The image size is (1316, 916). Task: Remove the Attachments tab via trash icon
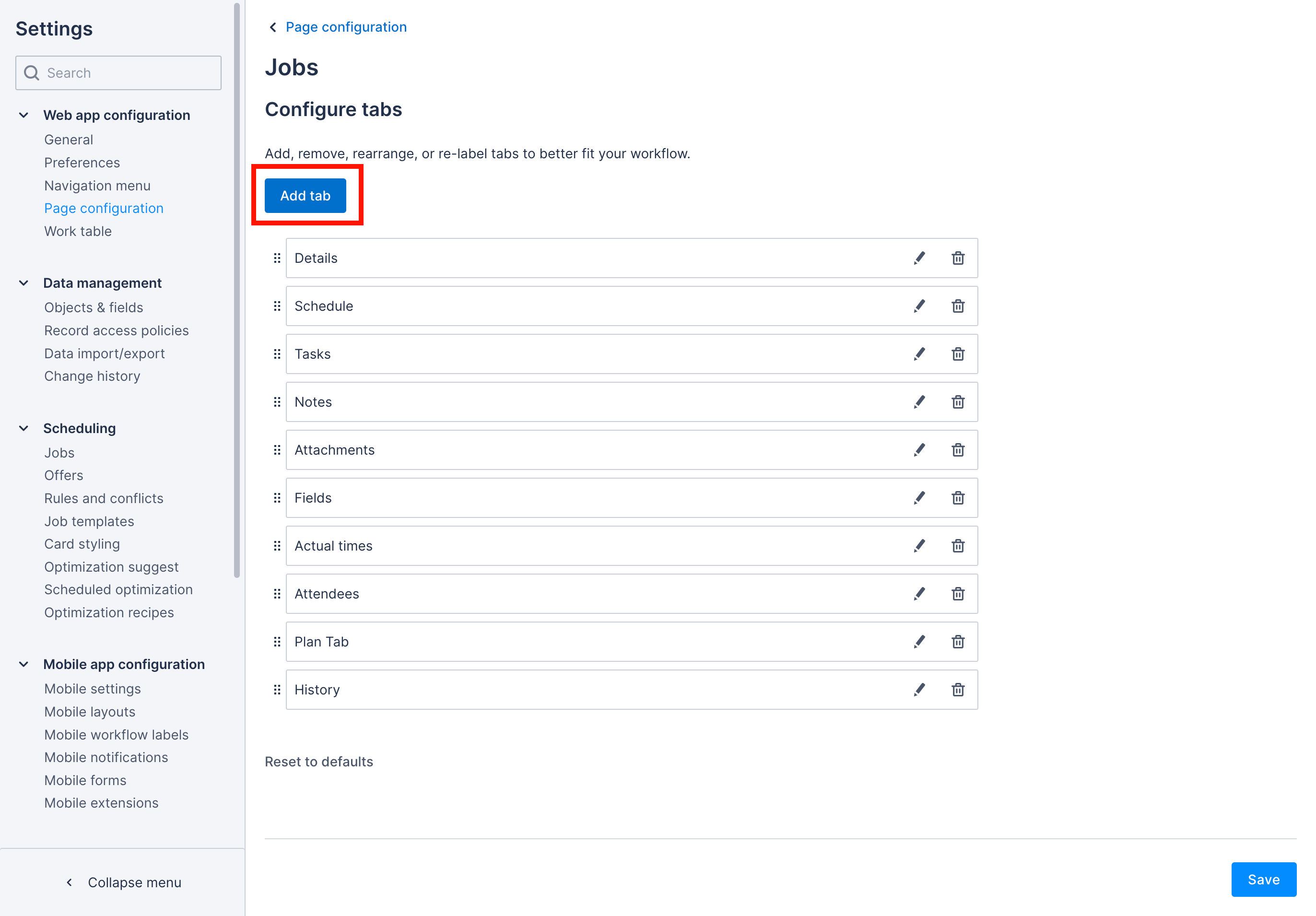coord(958,450)
